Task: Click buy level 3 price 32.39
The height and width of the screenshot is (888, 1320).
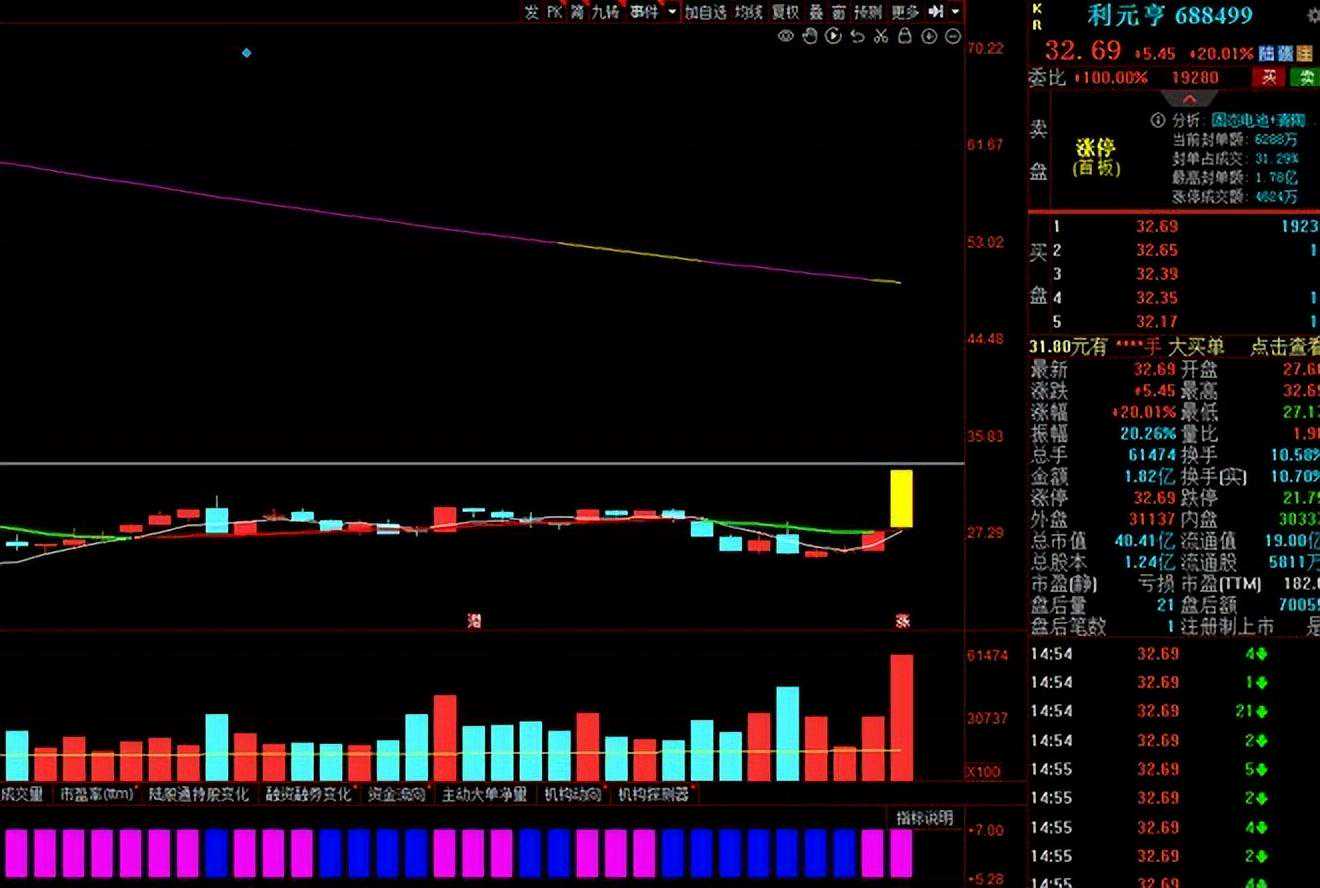Action: coord(1157,274)
